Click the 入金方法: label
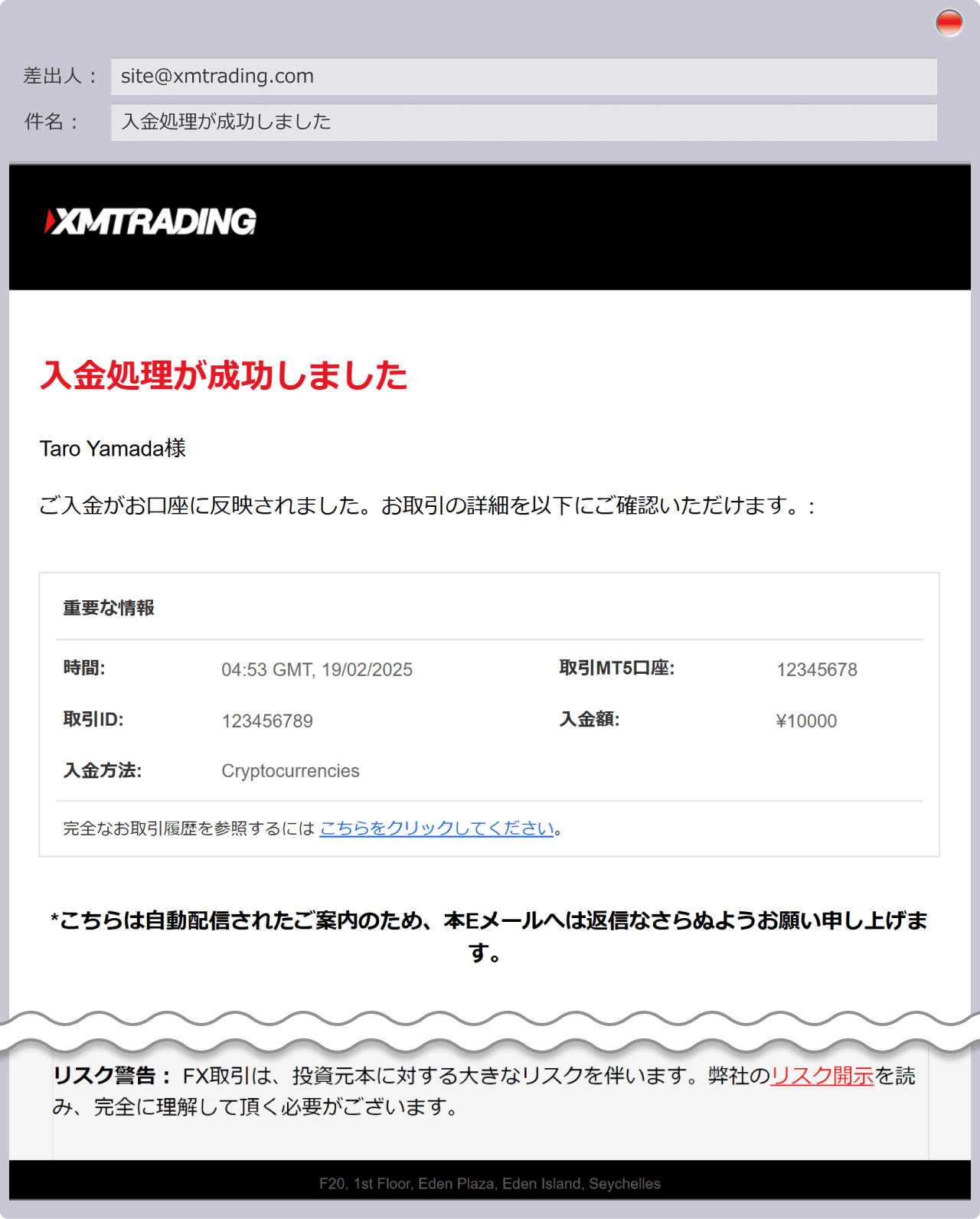The width and height of the screenshot is (980, 1219). pos(103,770)
